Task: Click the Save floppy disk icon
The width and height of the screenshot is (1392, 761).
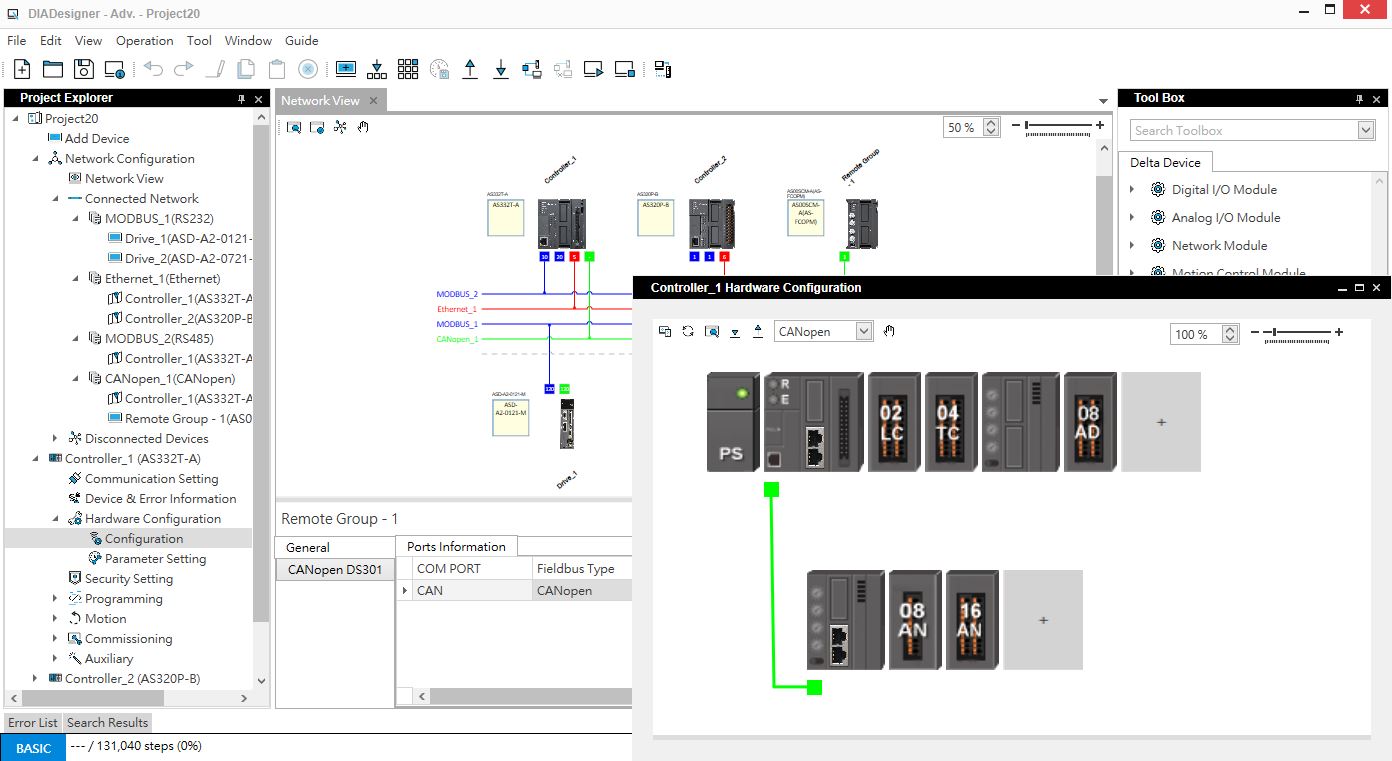Action: click(x=84, y=69)
